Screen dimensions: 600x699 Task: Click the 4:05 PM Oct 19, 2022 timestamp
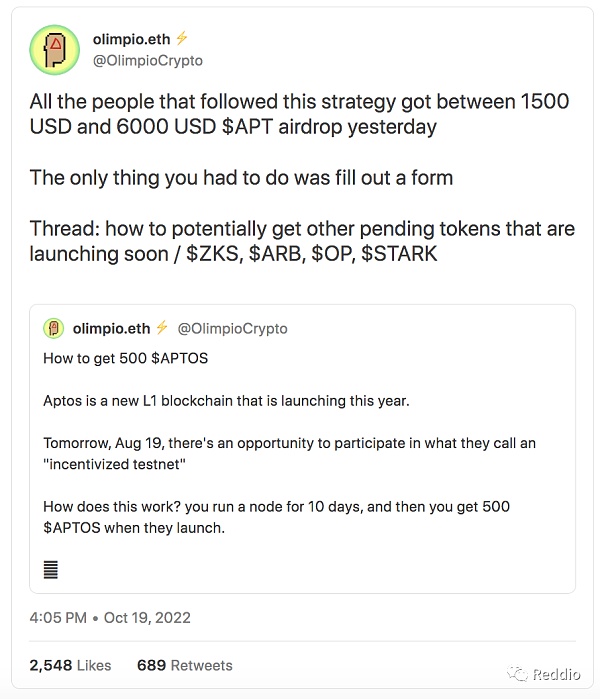110,618
